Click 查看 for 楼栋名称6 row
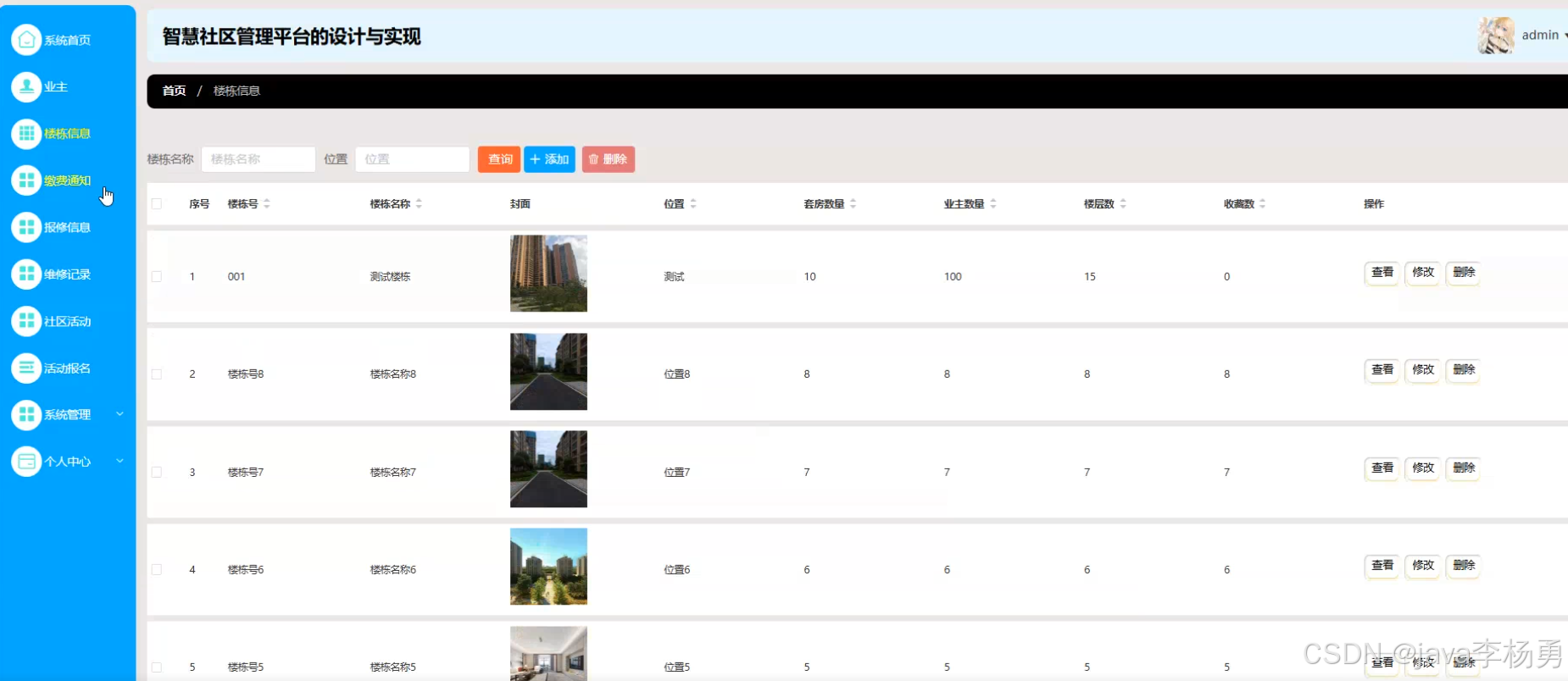Viewport: 1568px width, 681px height. pos(1382,566)
